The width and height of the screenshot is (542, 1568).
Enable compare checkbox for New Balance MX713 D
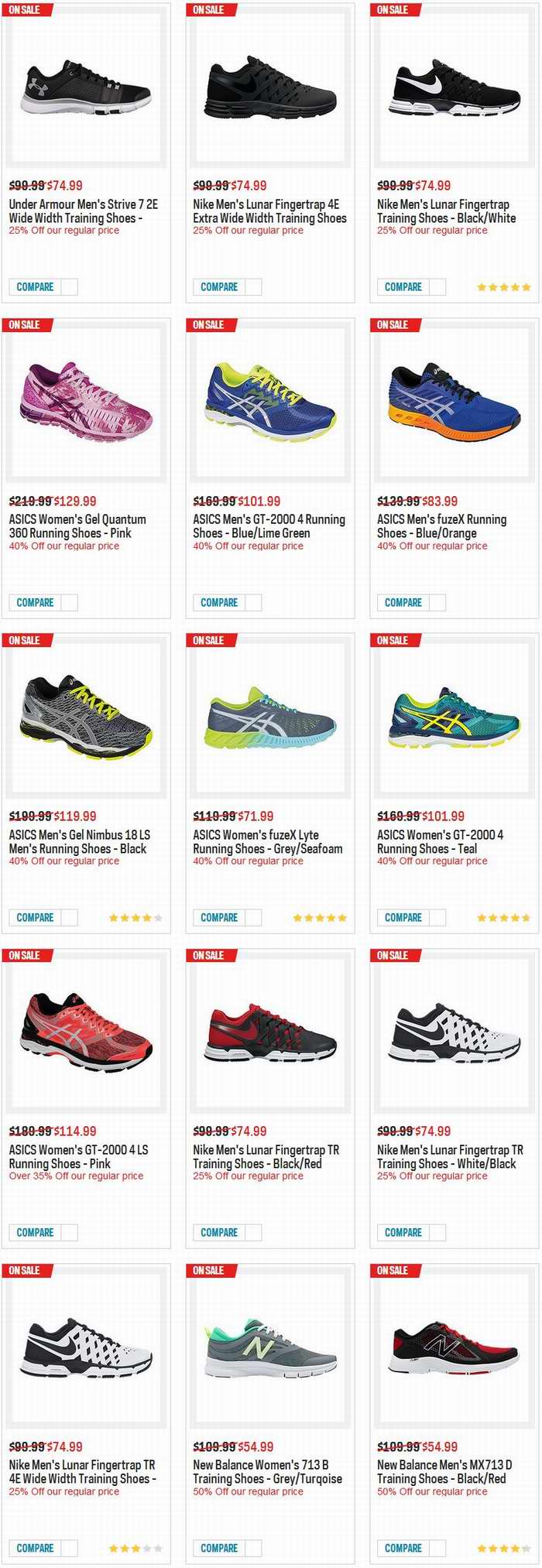437,1549
